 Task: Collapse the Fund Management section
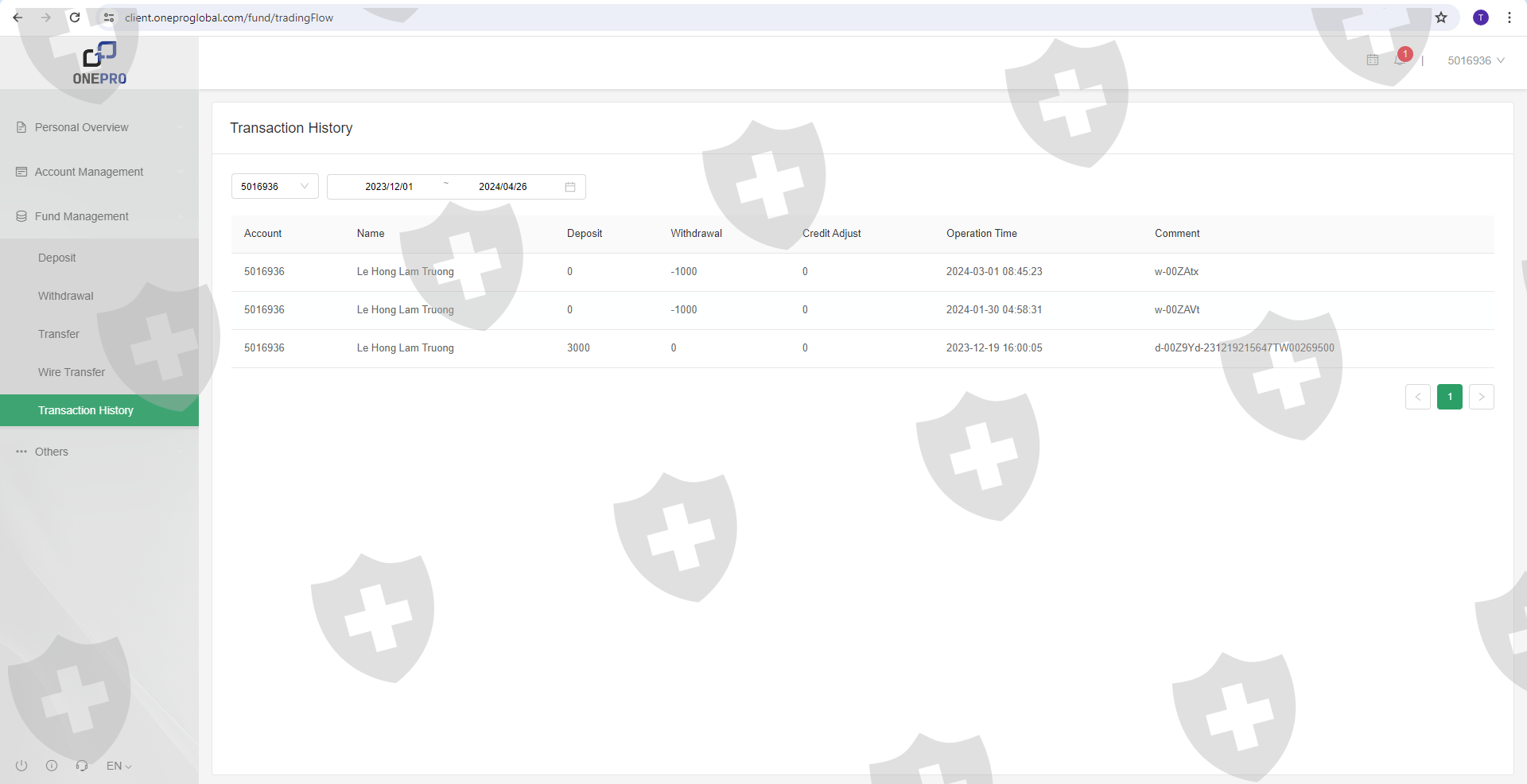[x=99, y=216]
